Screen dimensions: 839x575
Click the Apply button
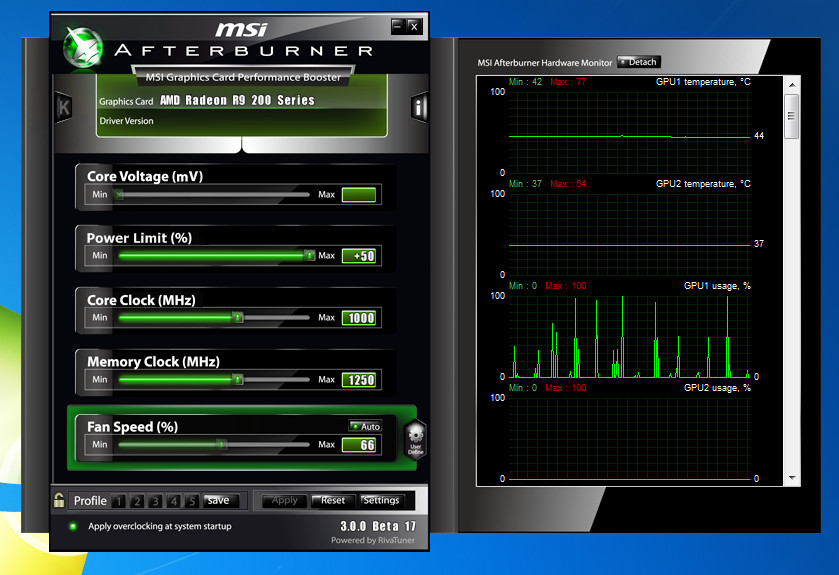284,501
